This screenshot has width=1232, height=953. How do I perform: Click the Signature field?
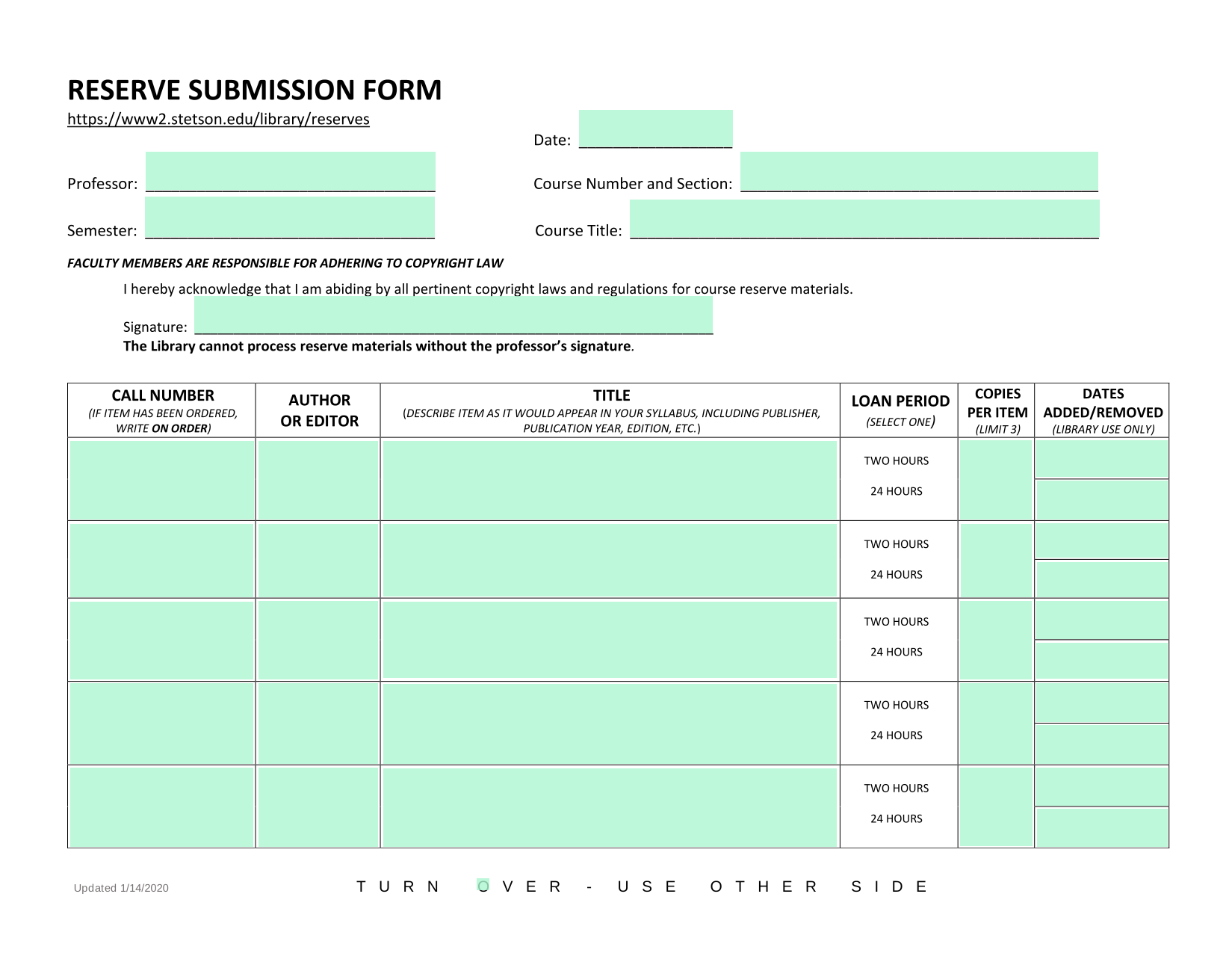tap(454, 315)
